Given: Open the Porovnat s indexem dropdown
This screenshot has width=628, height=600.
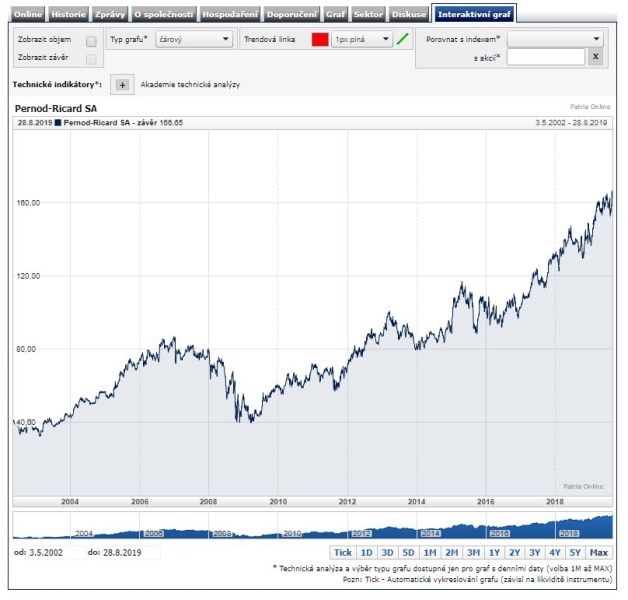Looking at the screenshot, I should click(555, 39).
